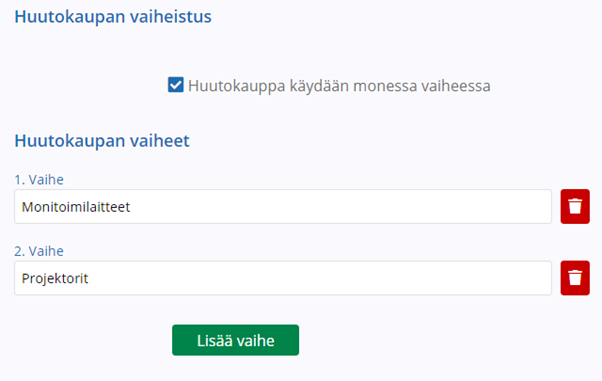Click the white trash glyph beside Monitoimilaitteet
This screenshot has height=381, width=602.
pyautogui.click(x=575, y=206)
